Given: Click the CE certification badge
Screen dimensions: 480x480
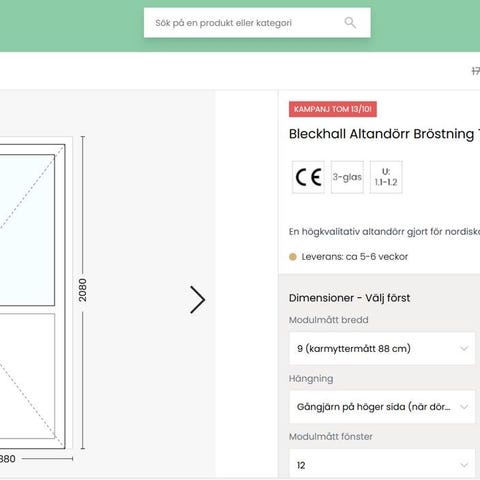Looking at the screenshot, I should click(x=308, y=177).
